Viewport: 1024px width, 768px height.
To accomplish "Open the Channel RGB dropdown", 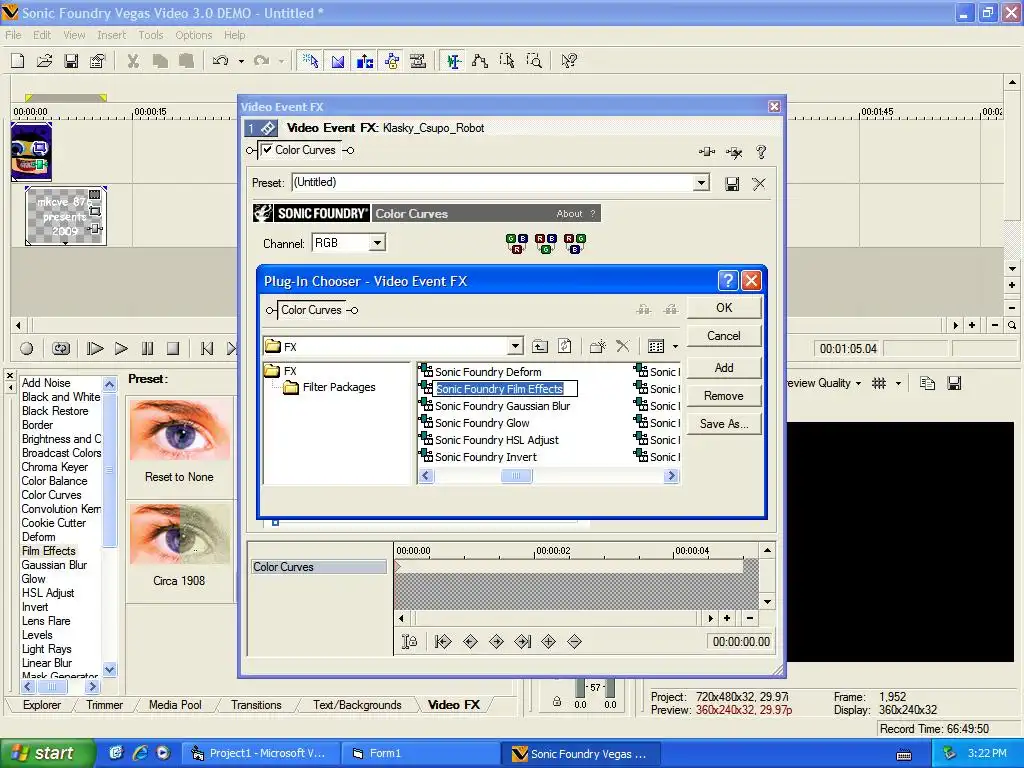I will coord(377,243).
